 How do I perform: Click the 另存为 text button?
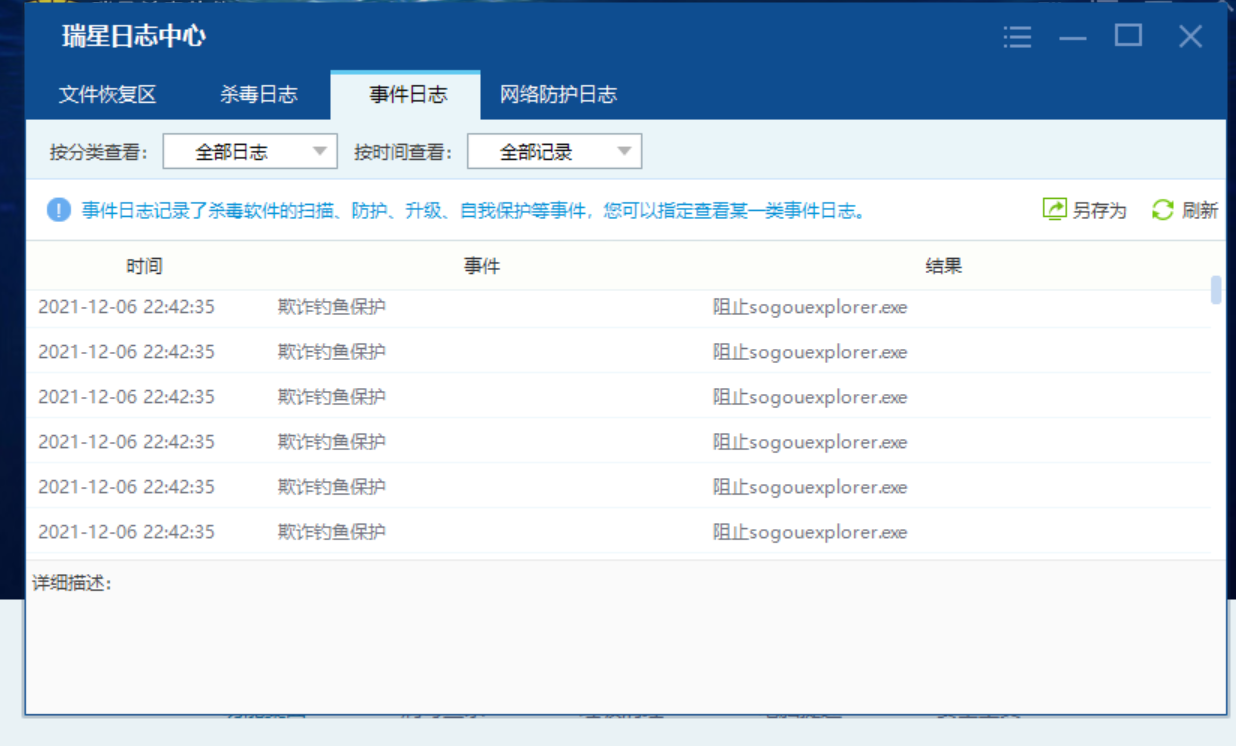tap(1099, 211)
